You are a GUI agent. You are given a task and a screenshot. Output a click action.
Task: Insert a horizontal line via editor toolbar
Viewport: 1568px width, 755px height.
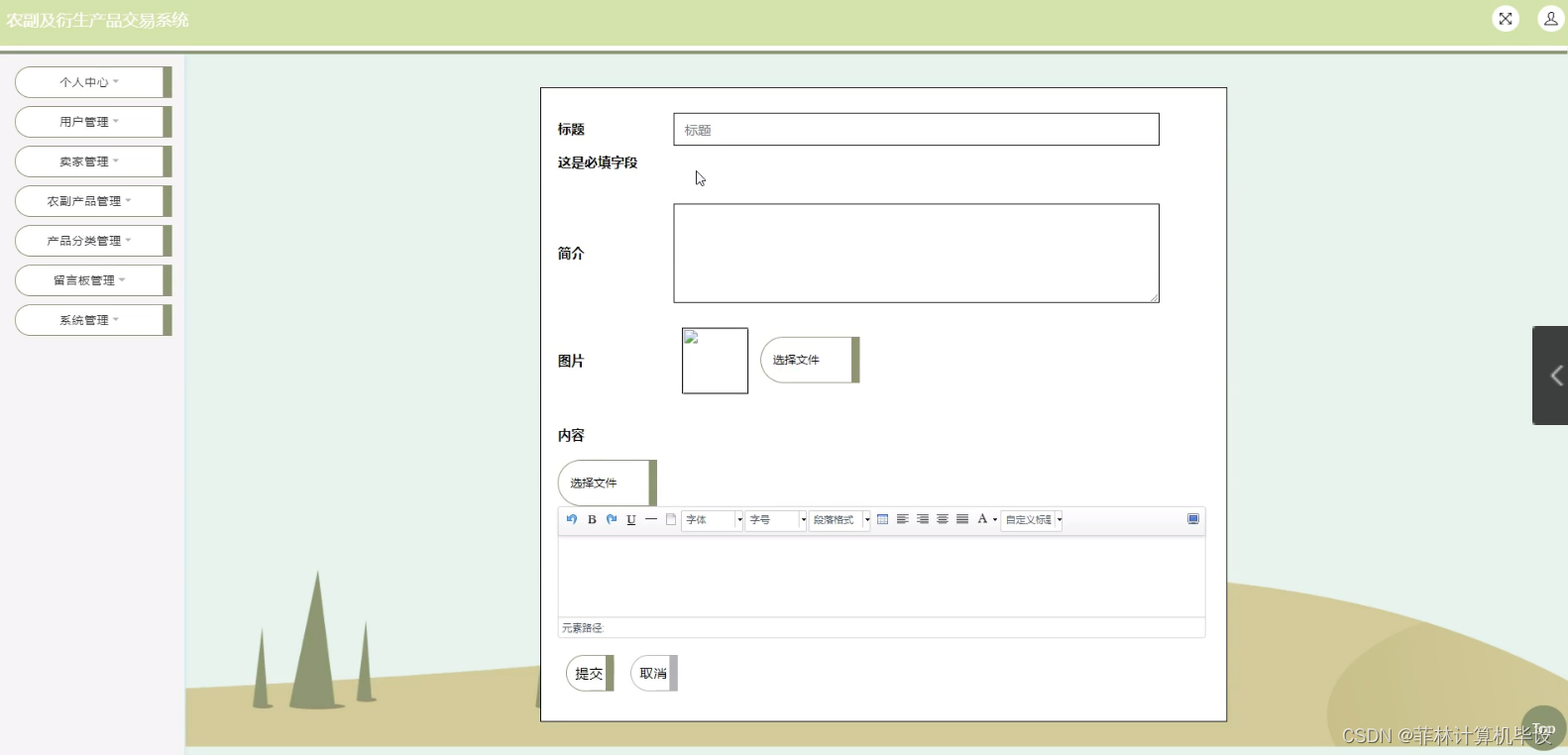point(651,519)
